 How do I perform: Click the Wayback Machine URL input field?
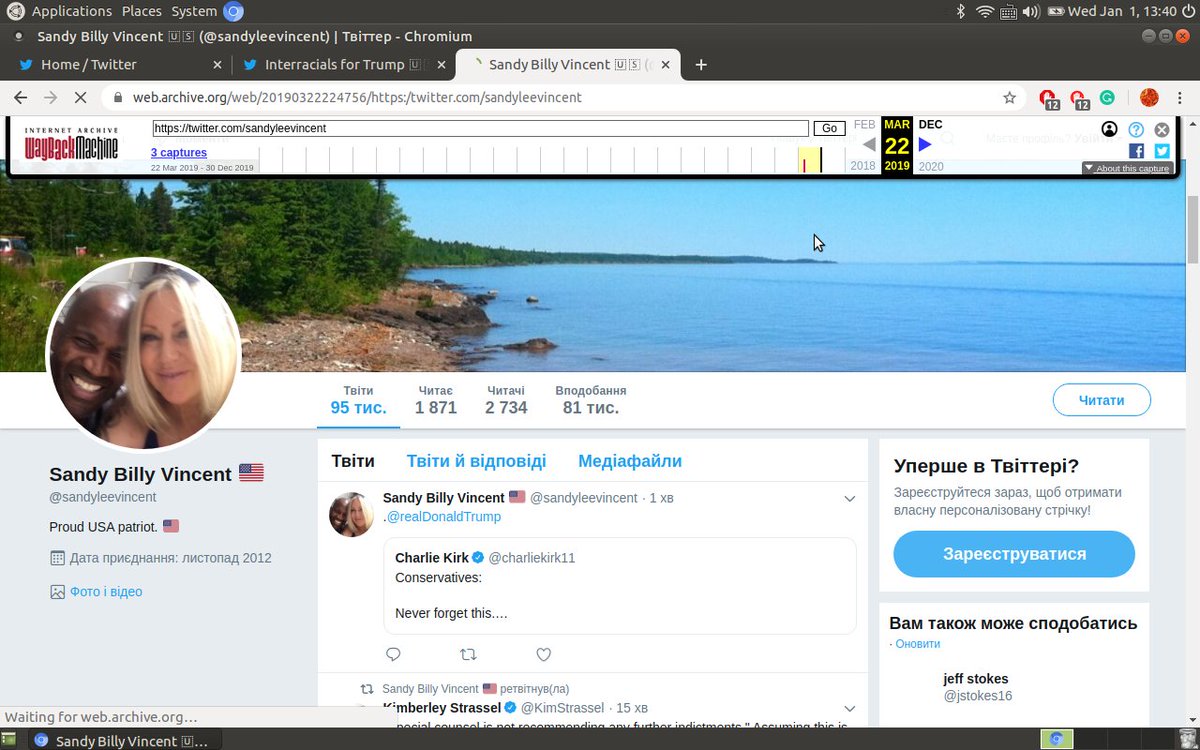[480, 128]
